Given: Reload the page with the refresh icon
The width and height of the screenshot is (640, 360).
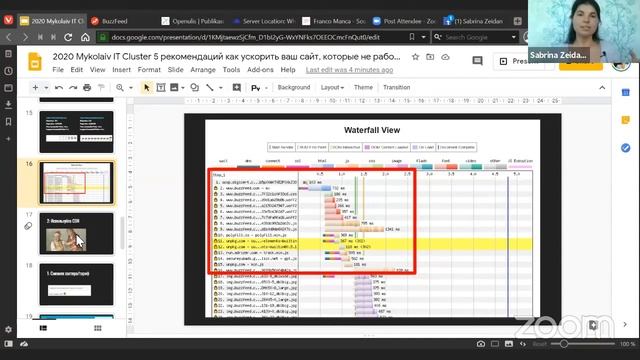Looking at the screenshot, I should [68, 37].
